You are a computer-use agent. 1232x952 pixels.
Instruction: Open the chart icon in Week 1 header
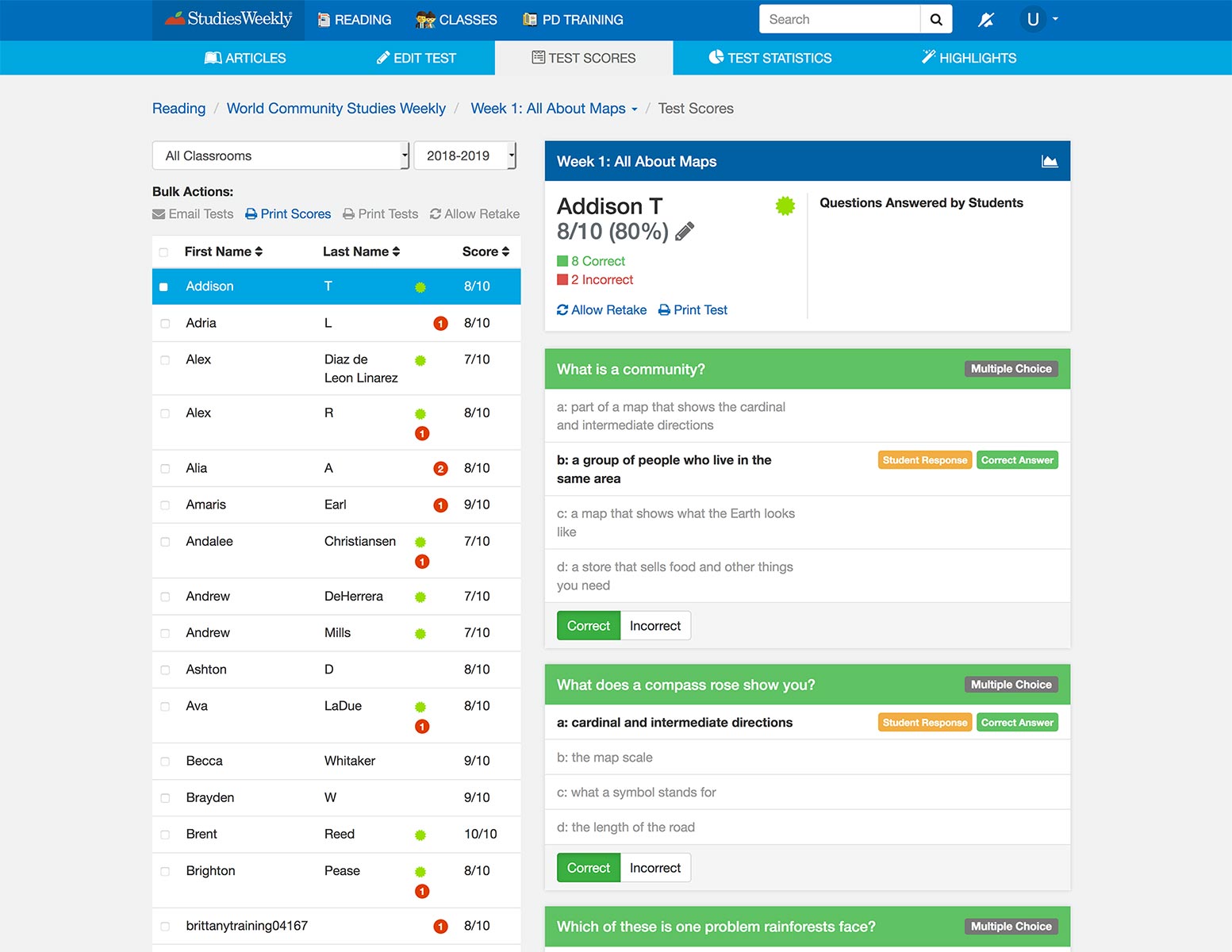tap(1050, 162)
